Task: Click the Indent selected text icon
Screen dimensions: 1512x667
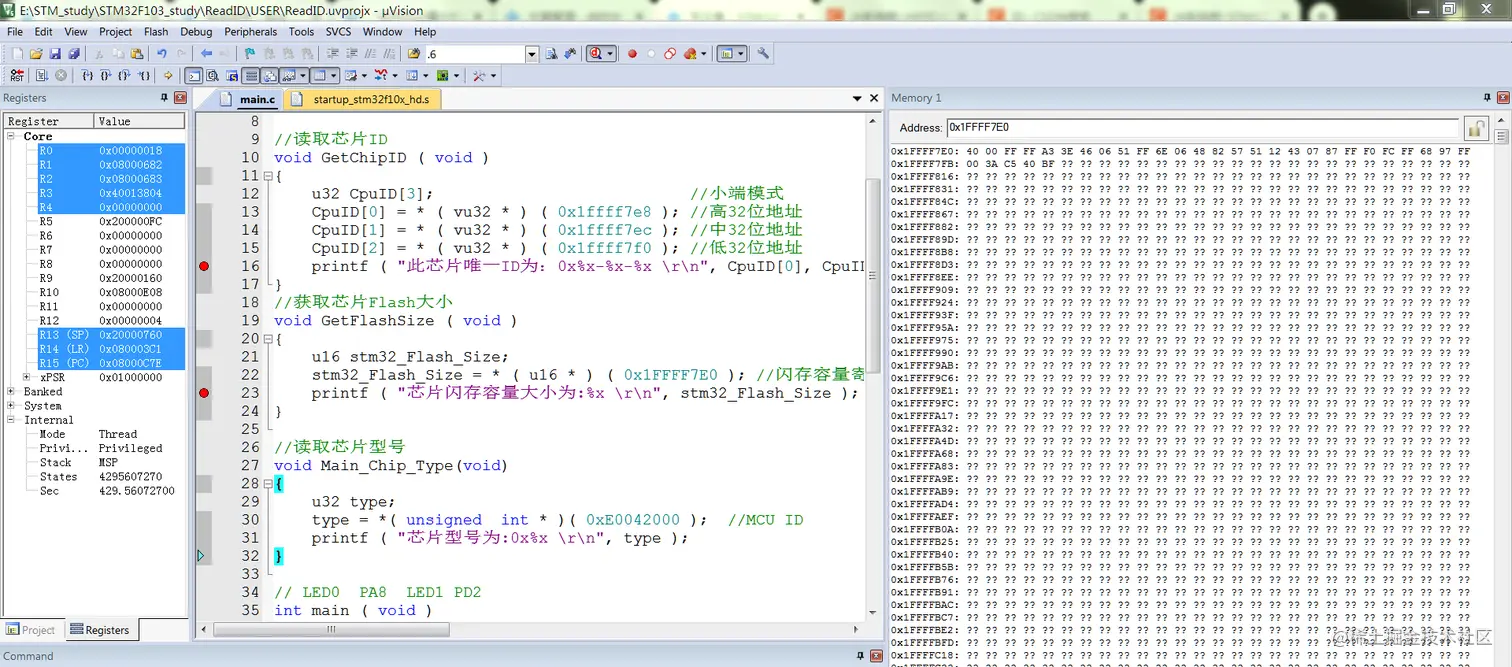Action: tap(333, 54)
